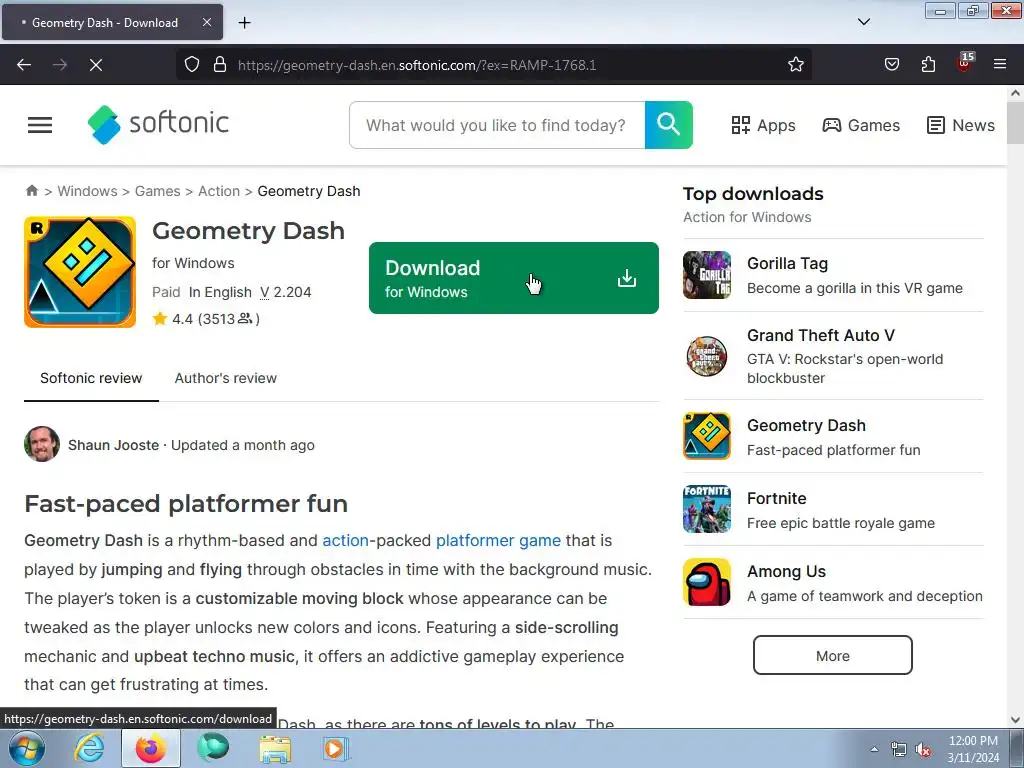
Task: Click the Softonic logo
Action: [x=158, y=124]
